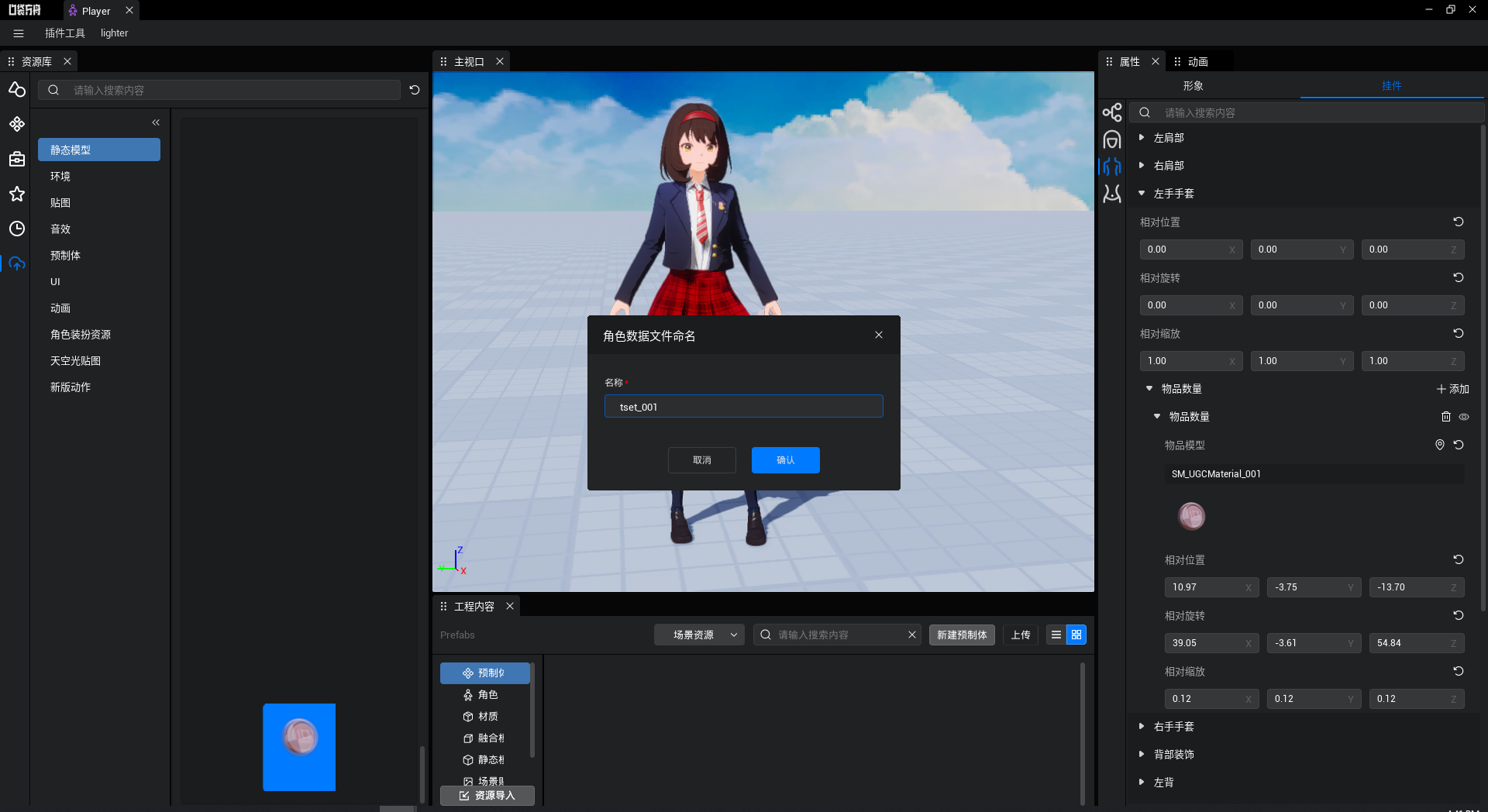Close the 角色数据文件命名 dialog
This screenshot has width=1488, height=812.
pos(879,335)
